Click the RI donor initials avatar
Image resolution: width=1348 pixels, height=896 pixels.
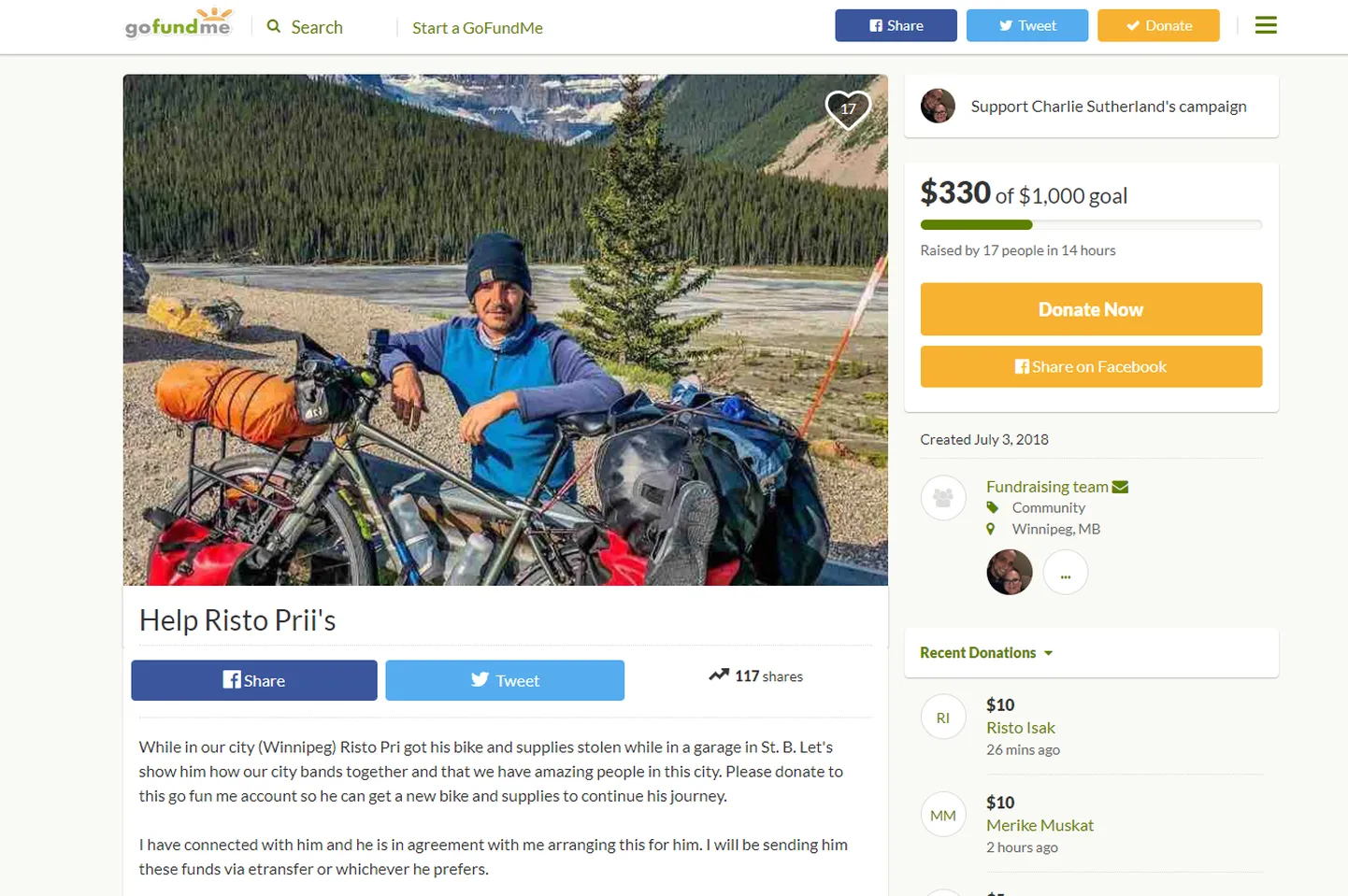click(943, 718)
